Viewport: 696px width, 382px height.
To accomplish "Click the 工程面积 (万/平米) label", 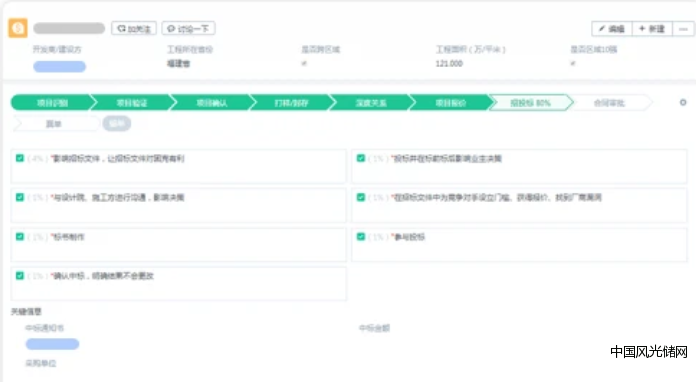I will click(471, 49).
